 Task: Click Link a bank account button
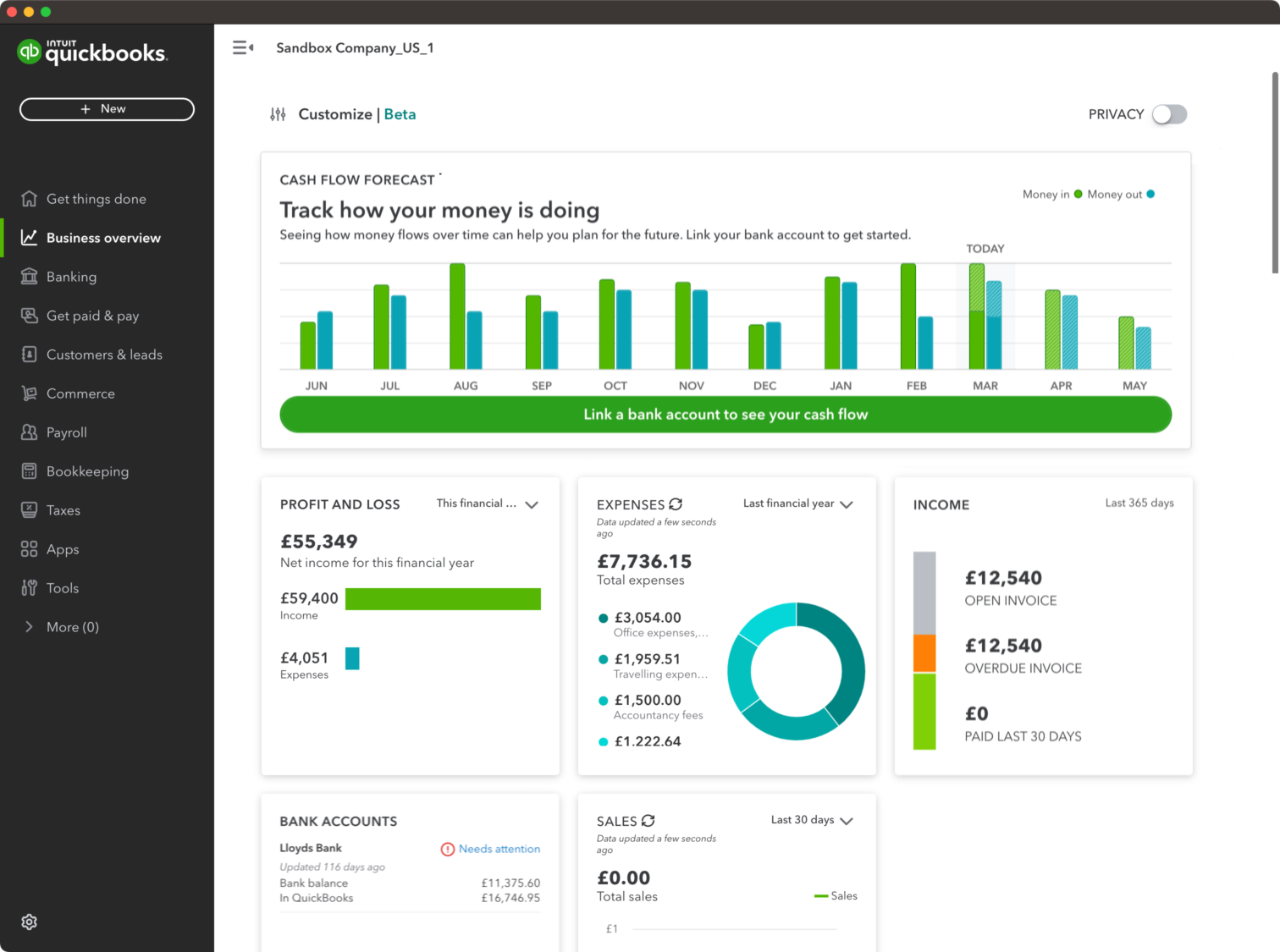pos(726,415)
